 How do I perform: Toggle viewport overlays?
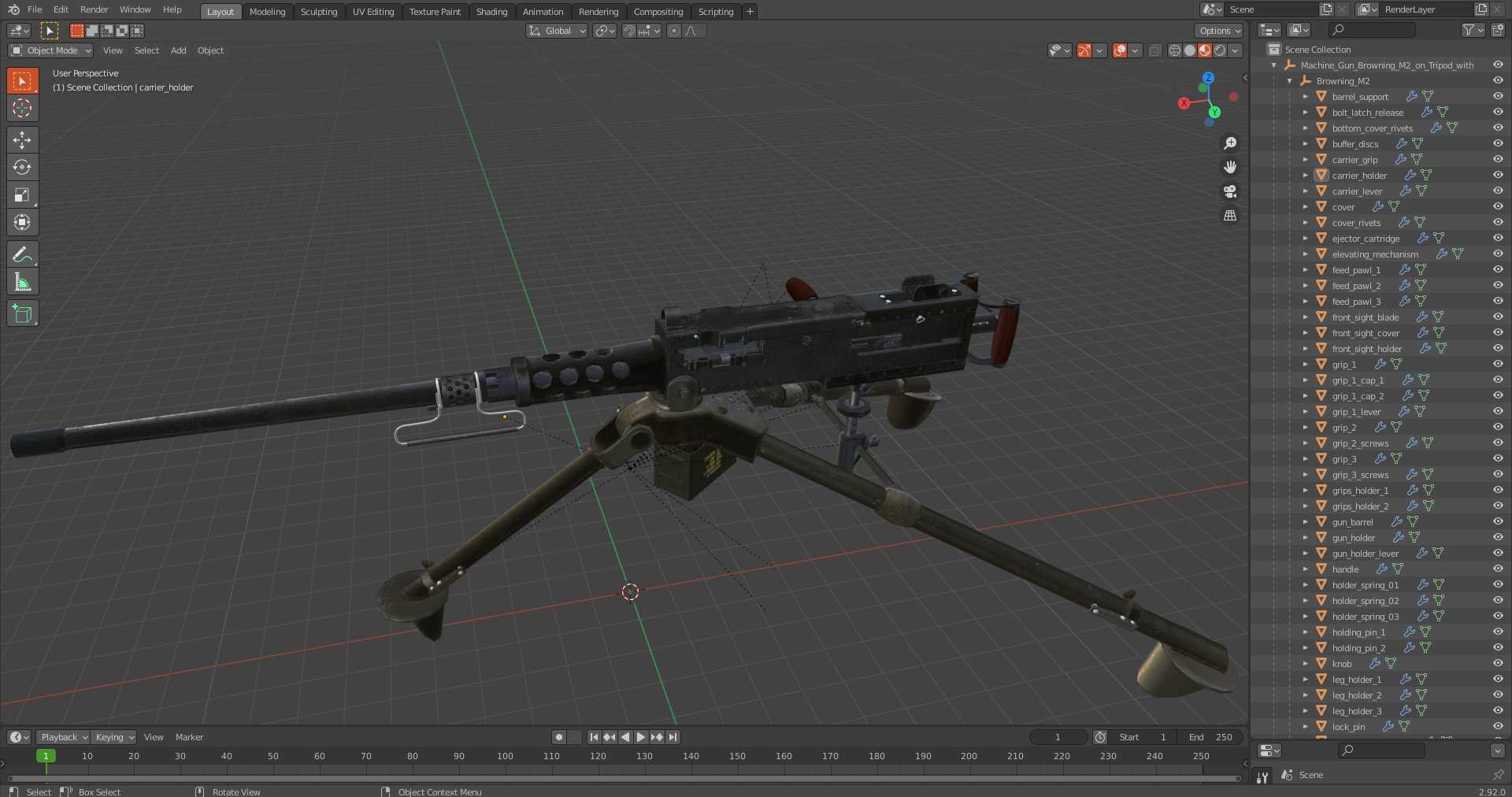point(1120,50)
